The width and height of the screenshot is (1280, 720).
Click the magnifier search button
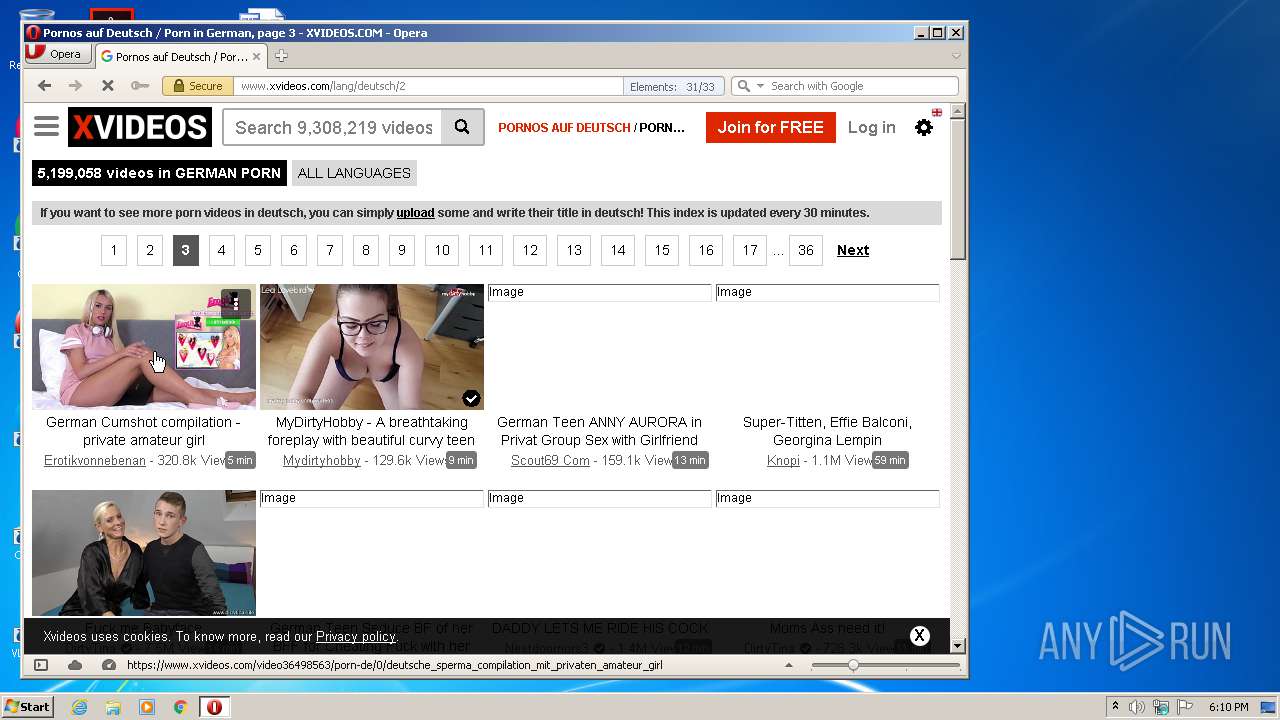[462, 127]
